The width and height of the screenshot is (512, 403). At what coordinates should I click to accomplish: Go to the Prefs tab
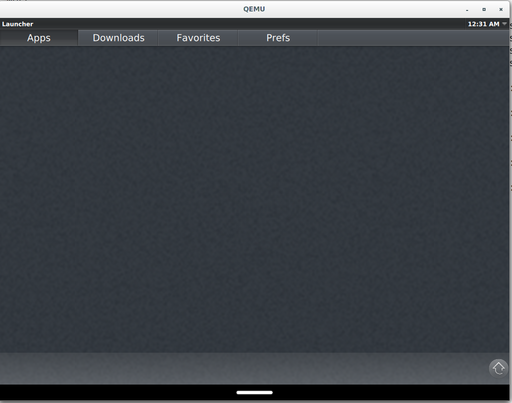click(278, 38)
